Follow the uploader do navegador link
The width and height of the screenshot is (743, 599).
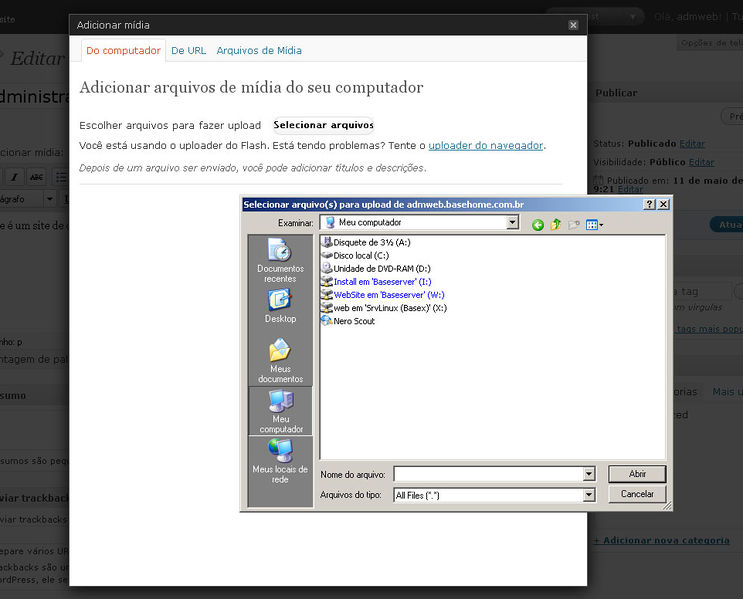pyautogui.click(x=485, y=145)
